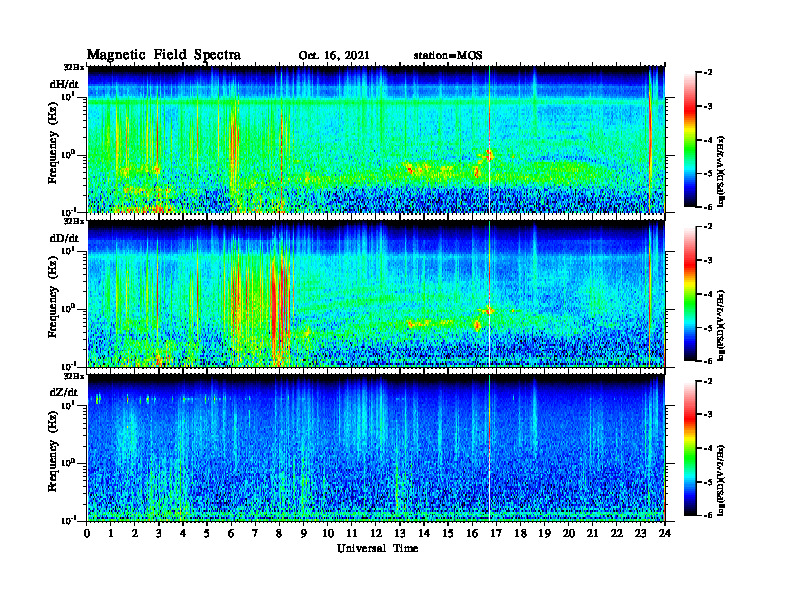The width and height of the screenshot is (792, 612).
Task: Click hour 21 on the Universal Time axis
Action: 592,533
